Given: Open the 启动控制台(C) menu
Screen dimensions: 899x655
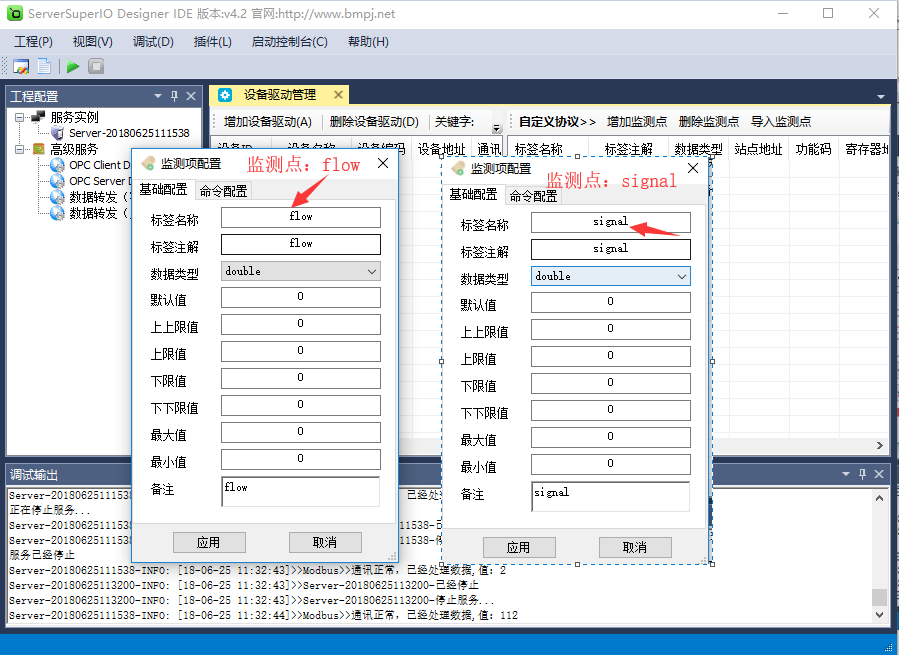Looking at the screenshot, I should coord(290,42).
